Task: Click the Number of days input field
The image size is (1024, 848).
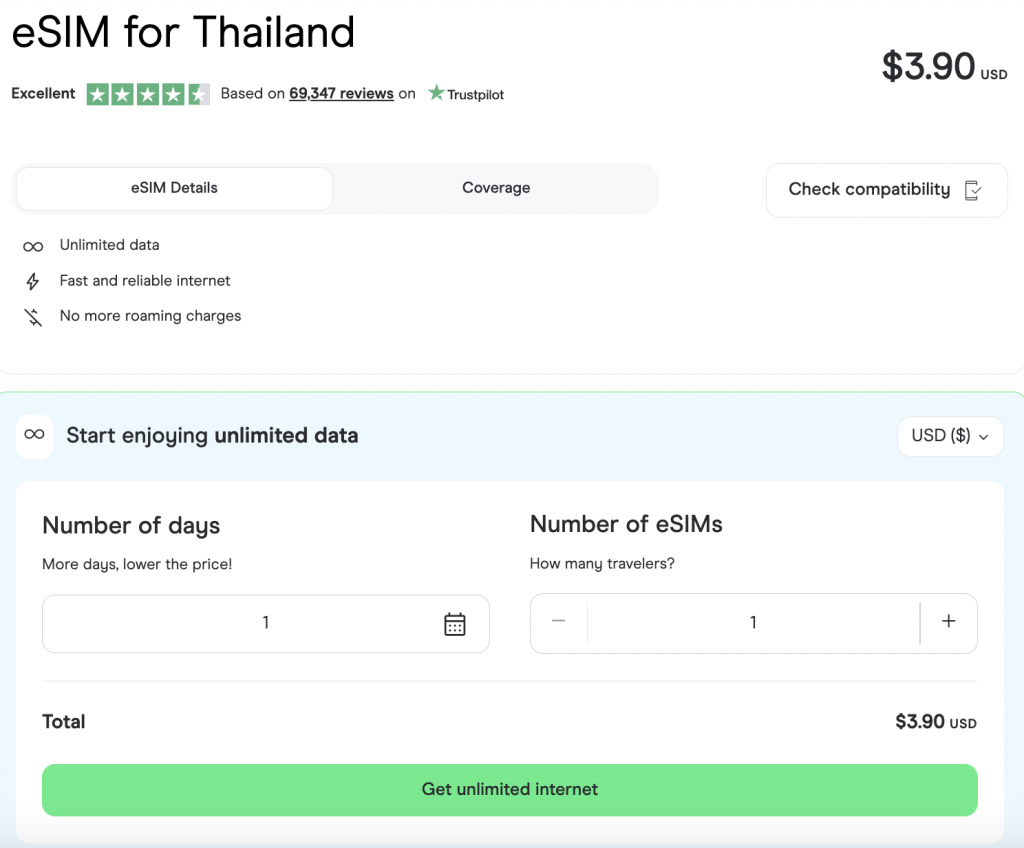Action: point(240,624)
